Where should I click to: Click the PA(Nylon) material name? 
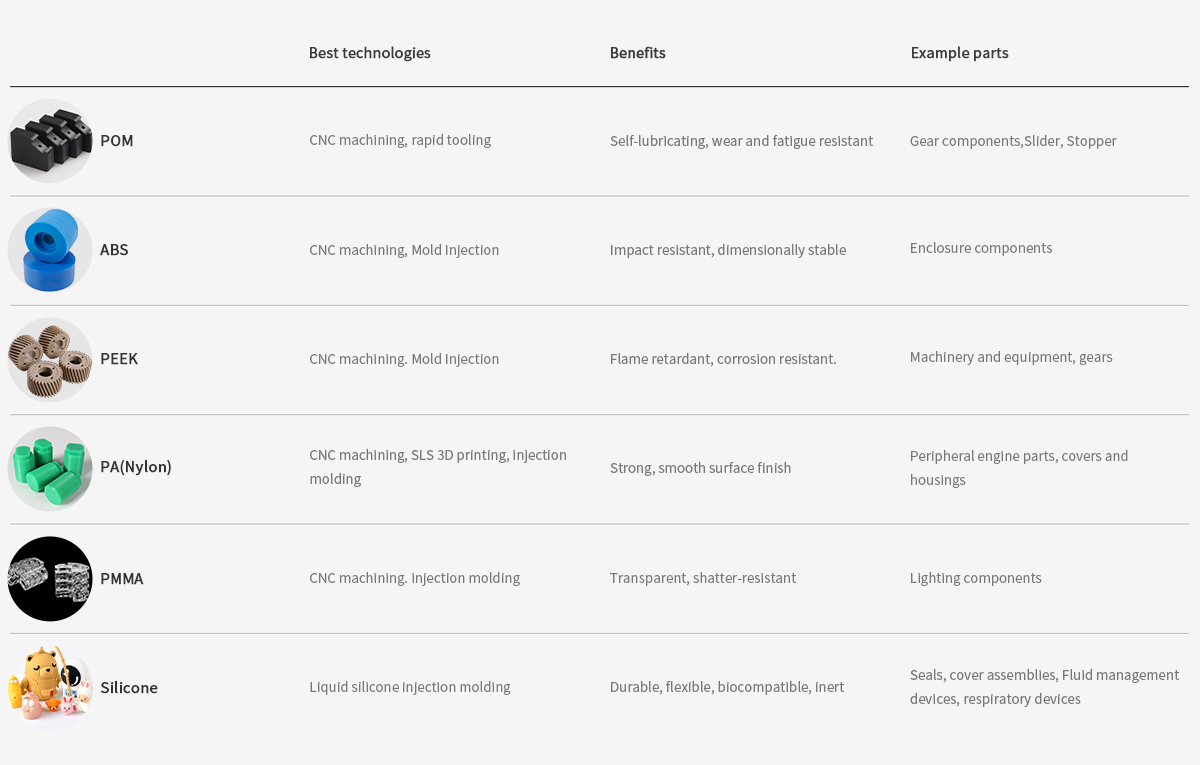tap(136, 467)
